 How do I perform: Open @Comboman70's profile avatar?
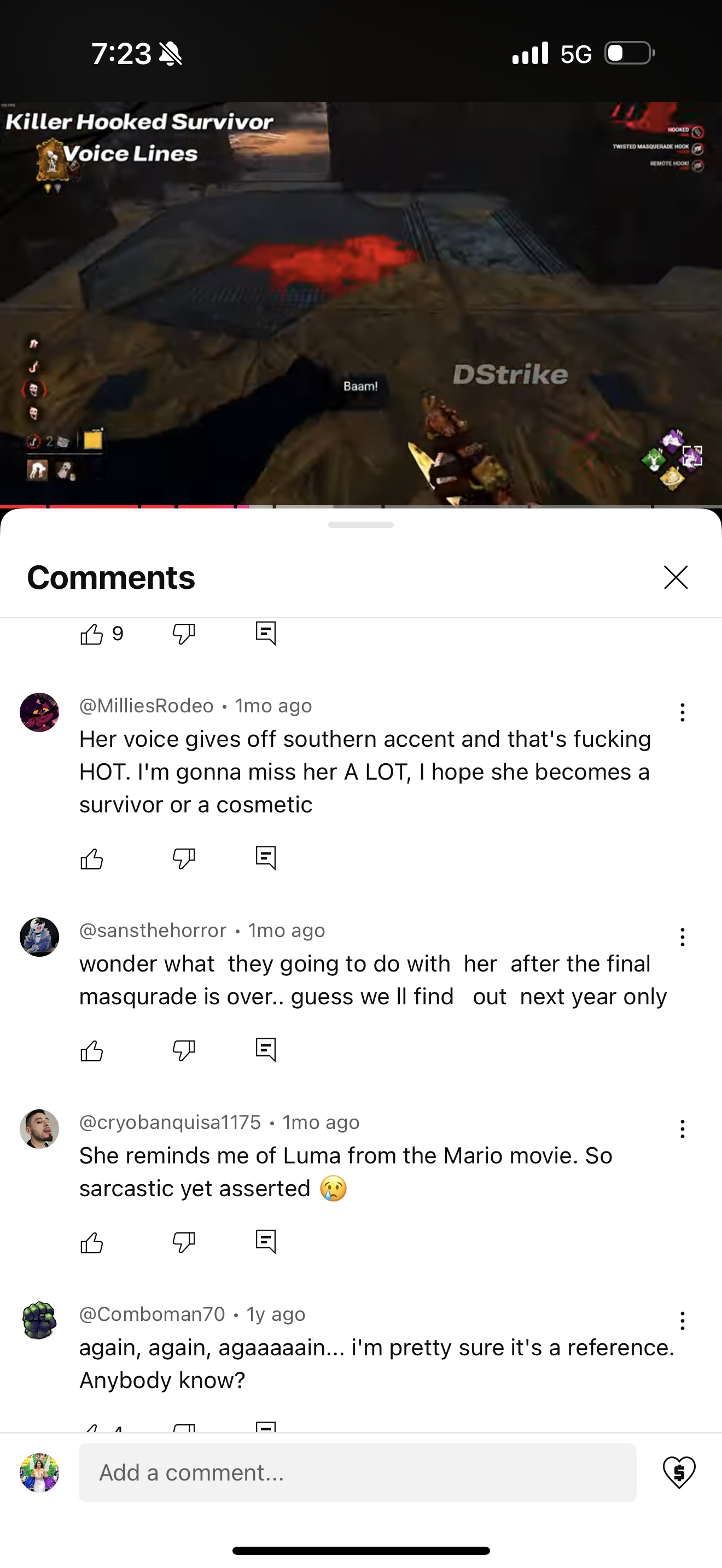click(x=39, y=1320)
